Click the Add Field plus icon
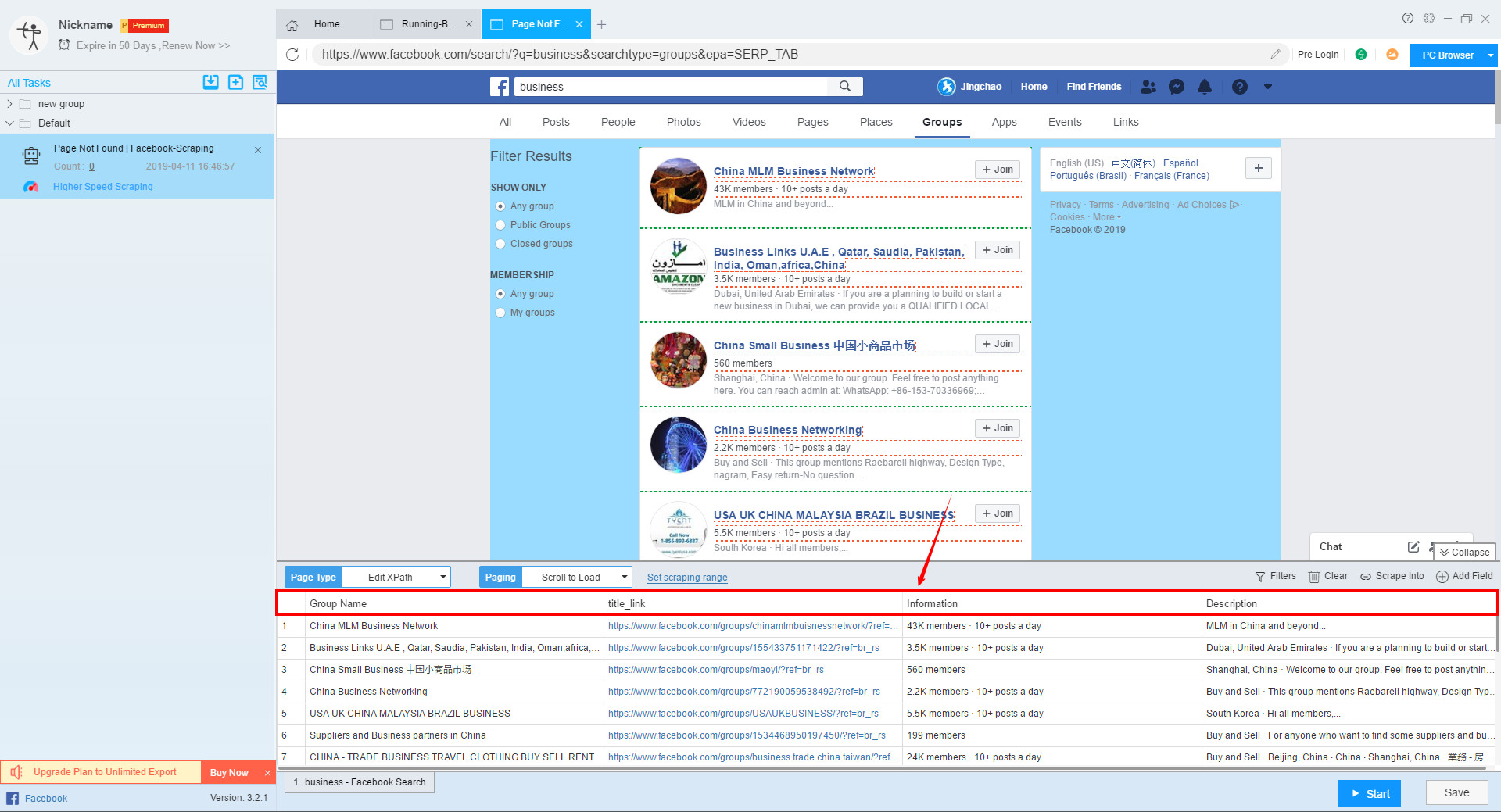The height and width of the screenshot is (812, 1501). (x=1442, y=577)
